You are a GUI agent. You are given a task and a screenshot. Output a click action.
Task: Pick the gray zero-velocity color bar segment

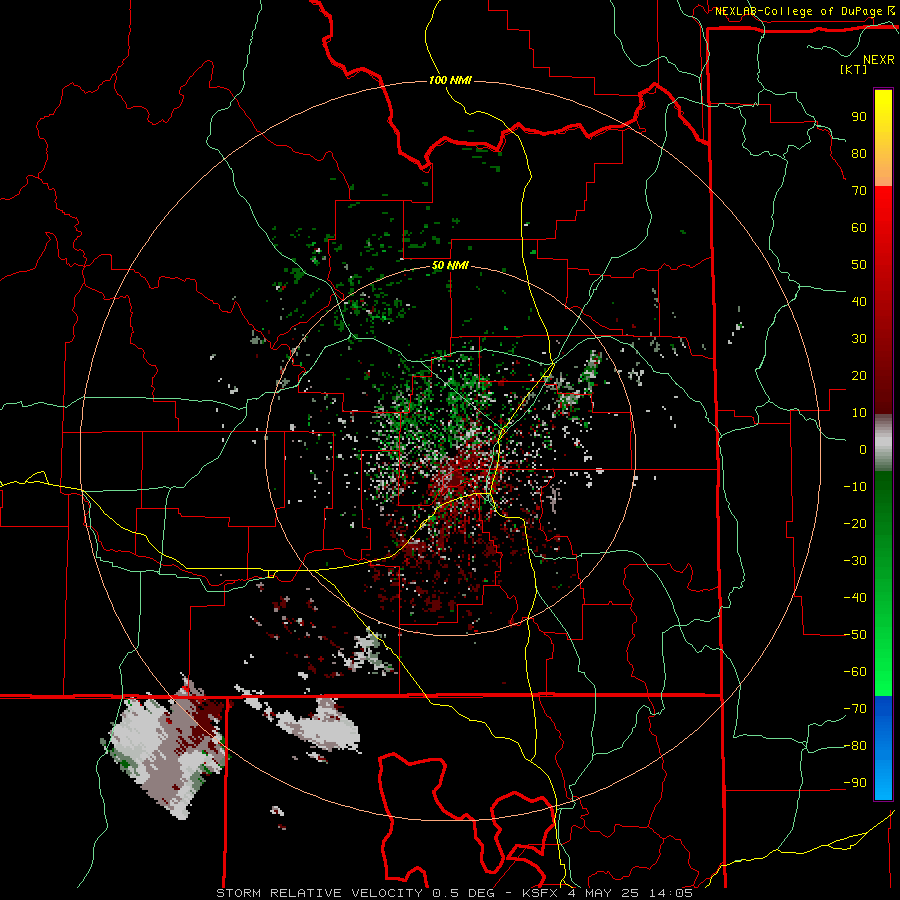pyautogui.click(x=883, y=443)
